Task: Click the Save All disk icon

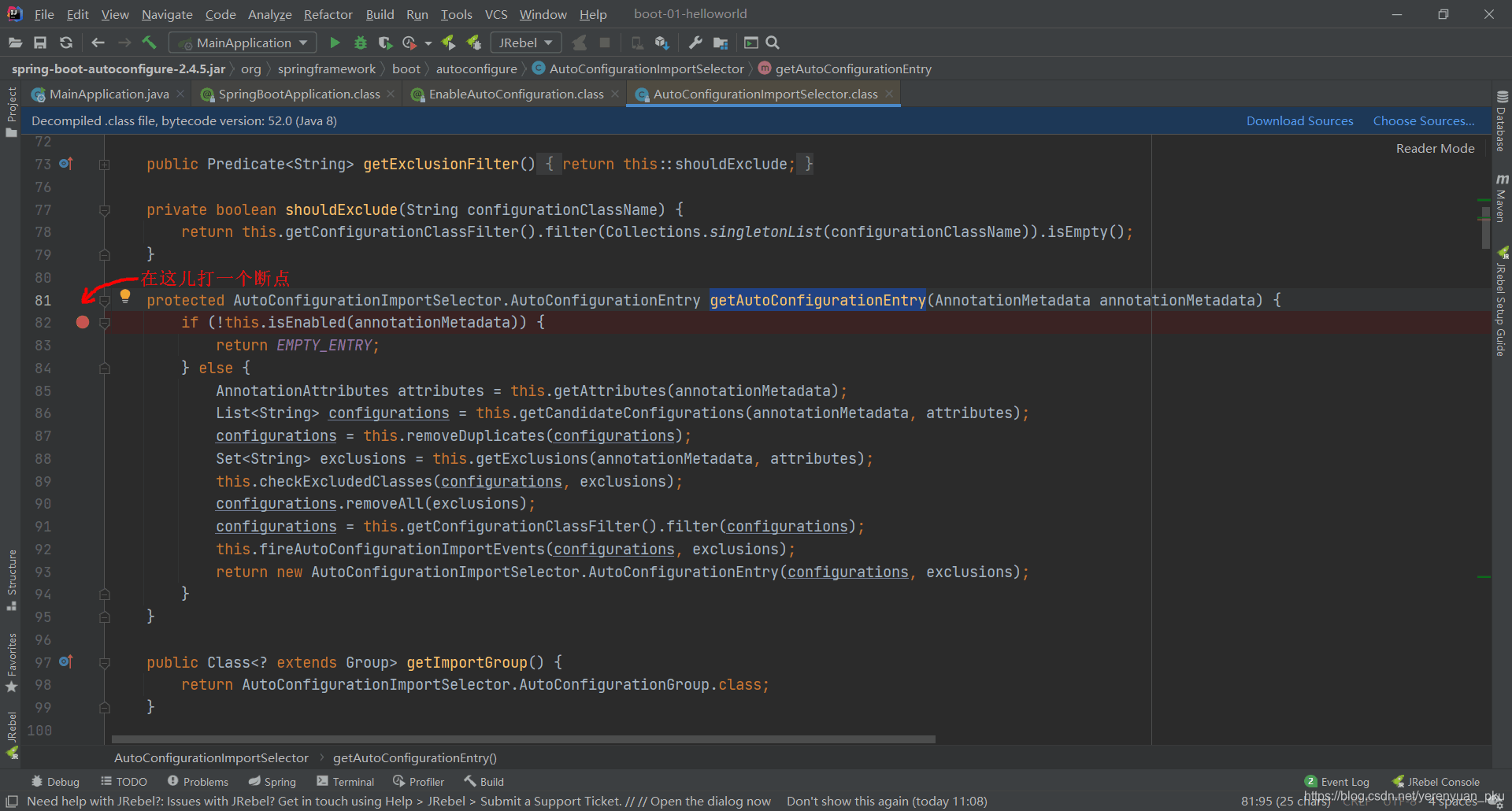Action: pyautogui.click(x=40, y=43)
